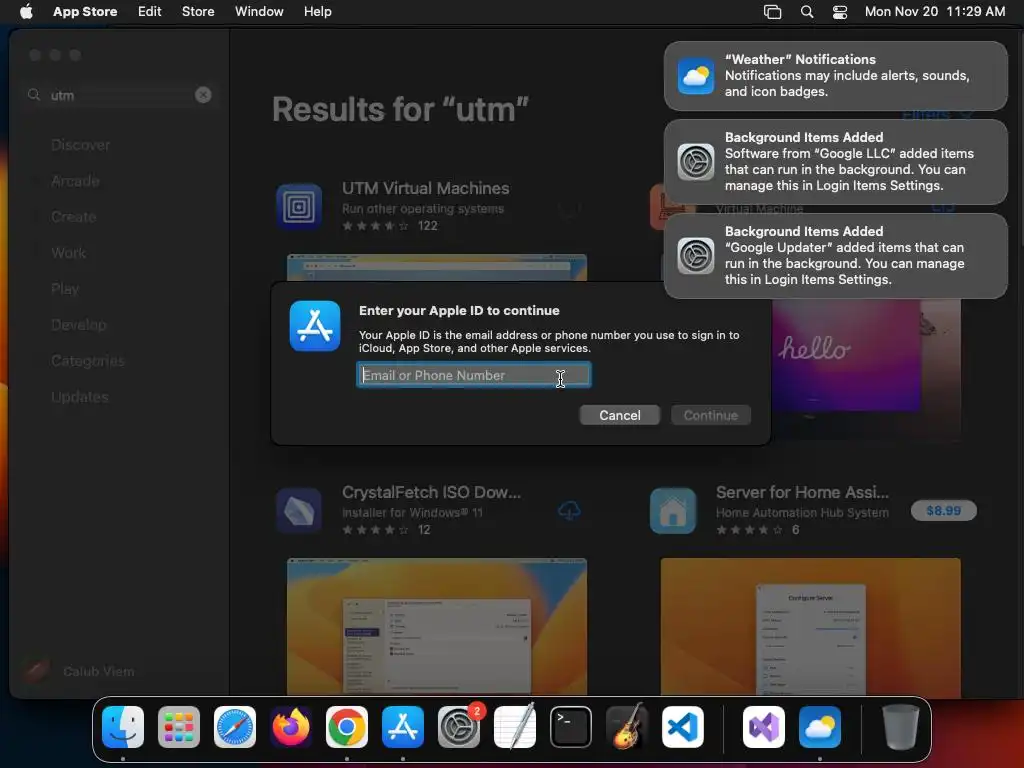Open the Window menu
The height and width of the screenshot is (768, 1024).
[259, 11]
